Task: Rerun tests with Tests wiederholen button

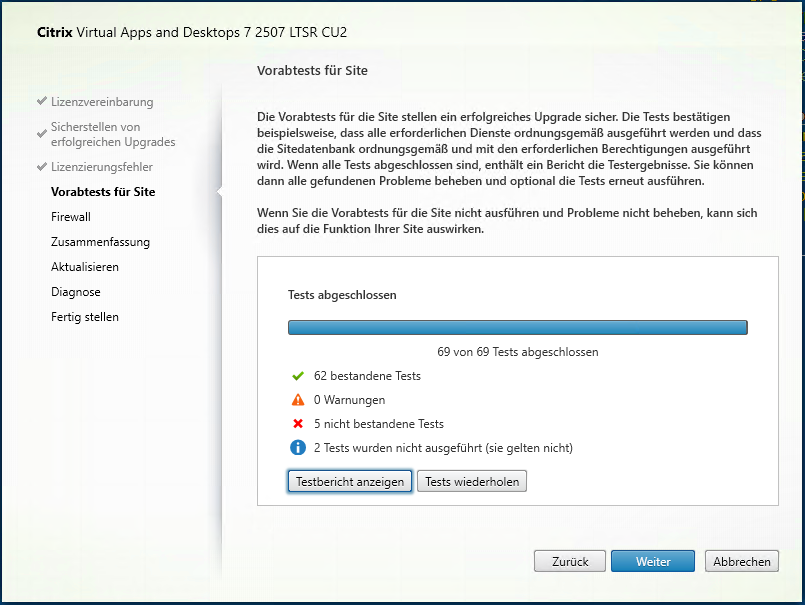Action: 472,481
